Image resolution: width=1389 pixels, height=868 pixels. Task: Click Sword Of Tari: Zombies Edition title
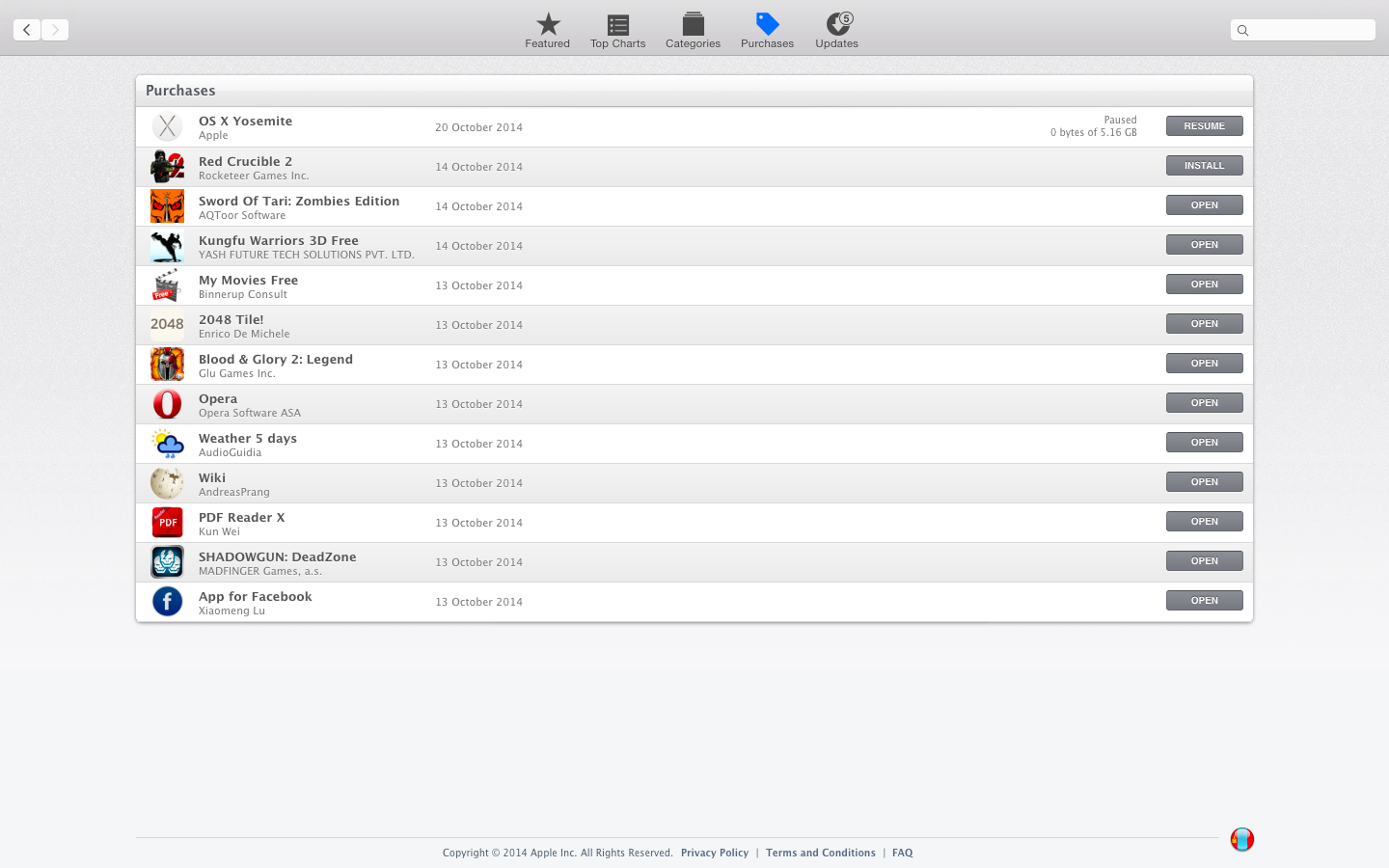[x=299, y=201]
